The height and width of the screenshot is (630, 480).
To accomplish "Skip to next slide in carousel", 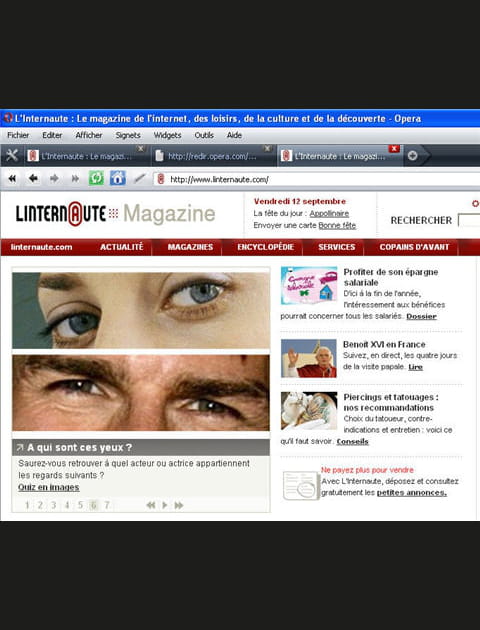I will [x=179, y=505].
